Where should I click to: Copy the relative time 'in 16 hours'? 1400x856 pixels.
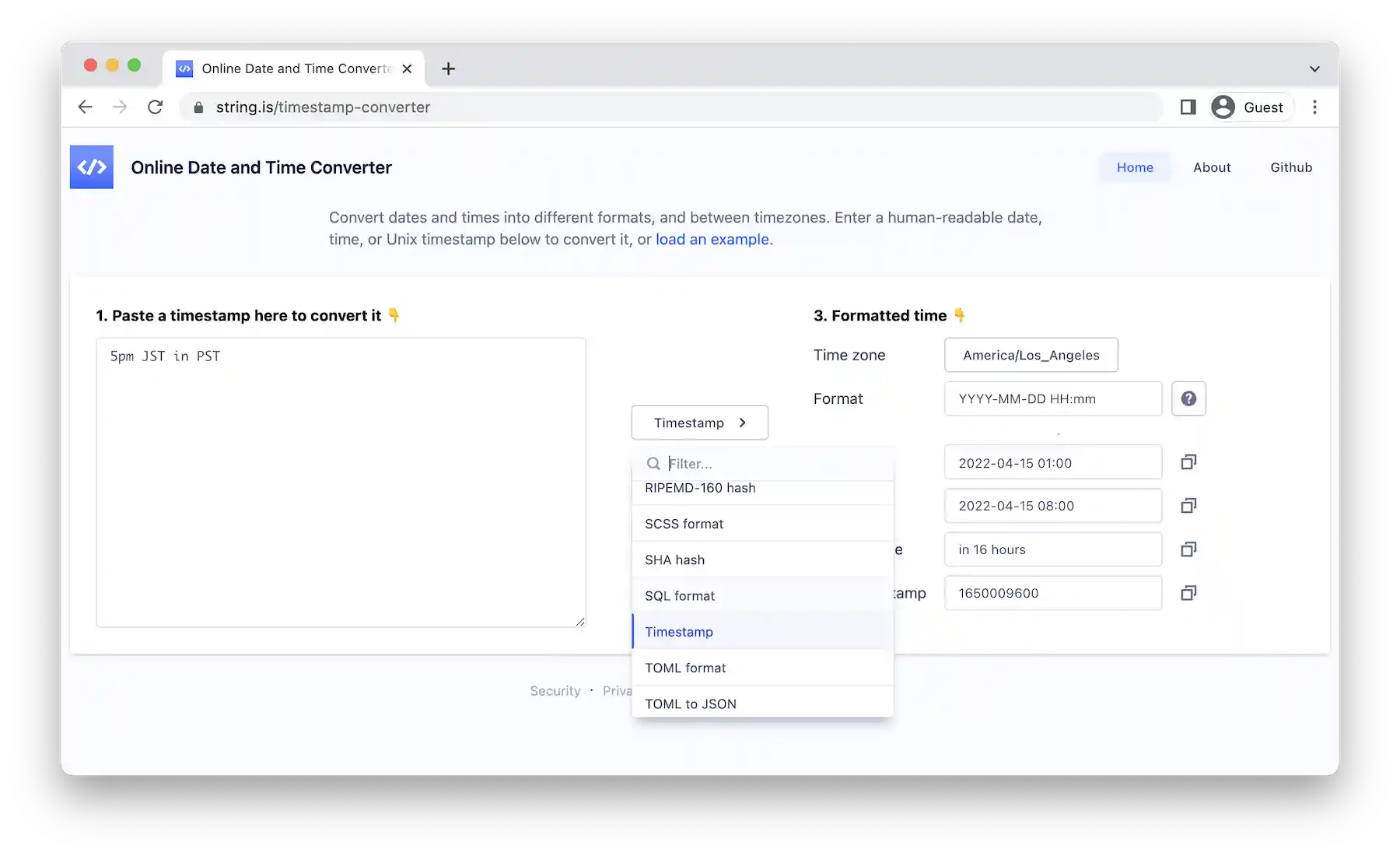(1188, 549)
